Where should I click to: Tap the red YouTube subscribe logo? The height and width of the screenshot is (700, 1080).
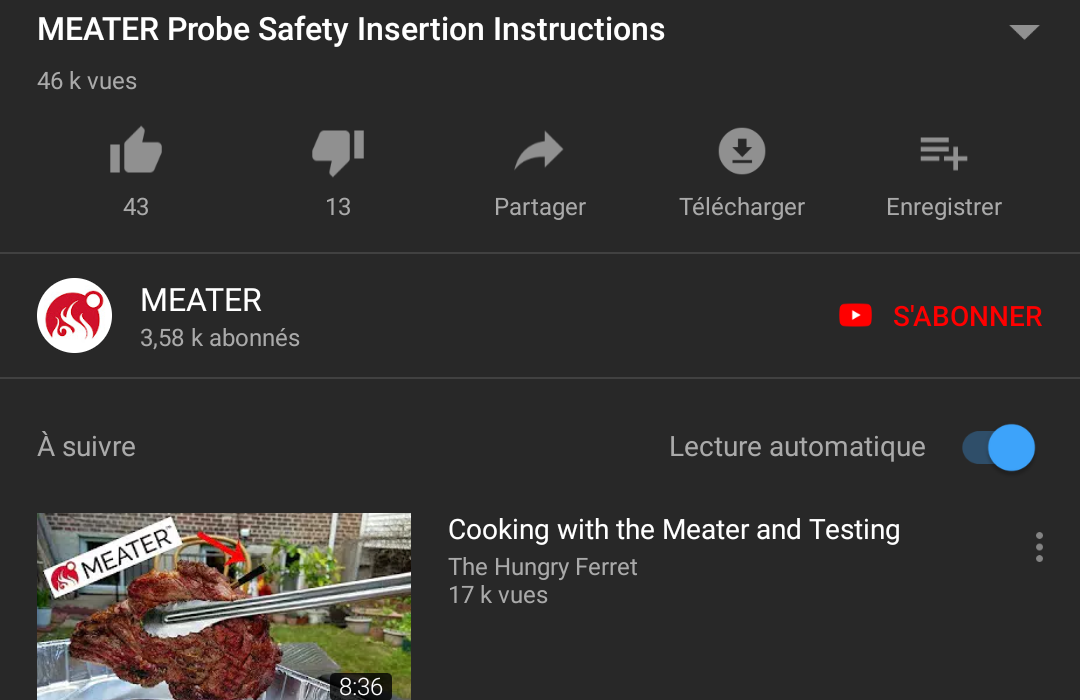coord(855,316)
